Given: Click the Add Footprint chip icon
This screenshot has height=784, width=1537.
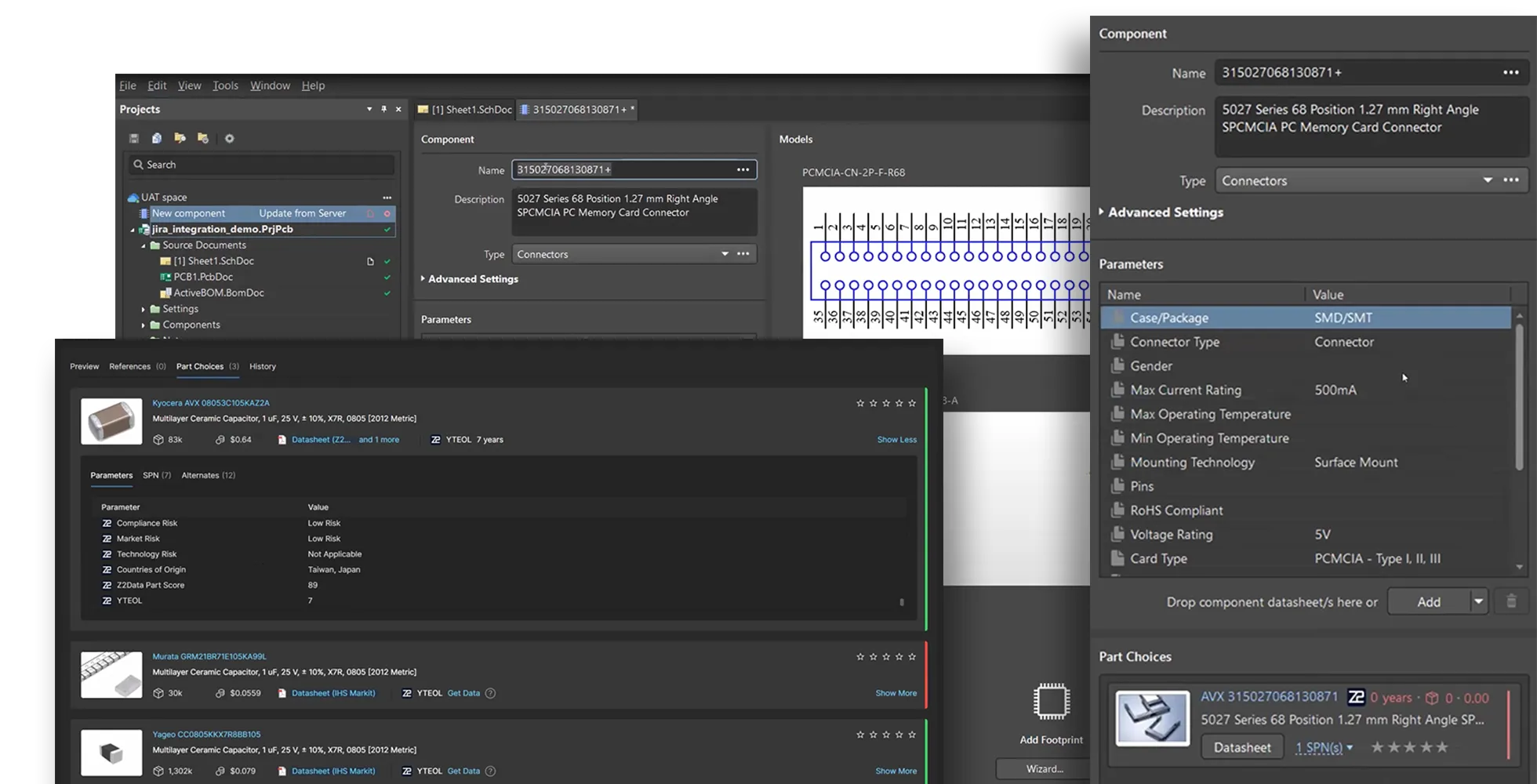Looking at the screenshot, I should click(1051, 702).
